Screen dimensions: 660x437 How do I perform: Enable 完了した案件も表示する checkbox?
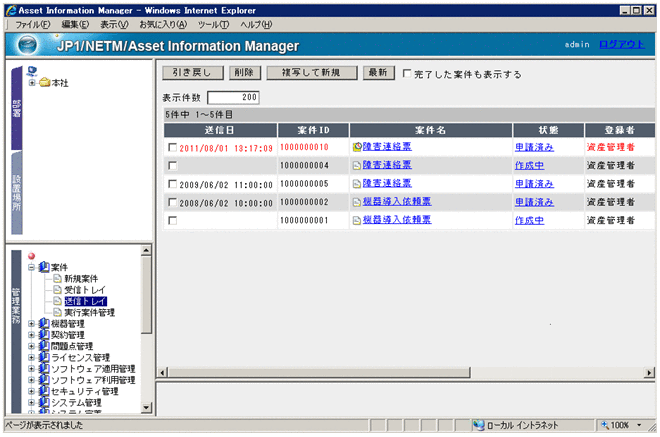coord(407,74)
